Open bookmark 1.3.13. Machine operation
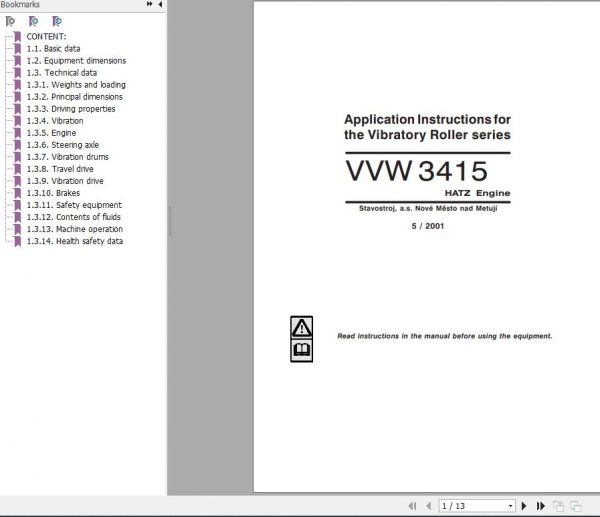Image resolution: width=600 pixels, height=517 pixels. 75,229
